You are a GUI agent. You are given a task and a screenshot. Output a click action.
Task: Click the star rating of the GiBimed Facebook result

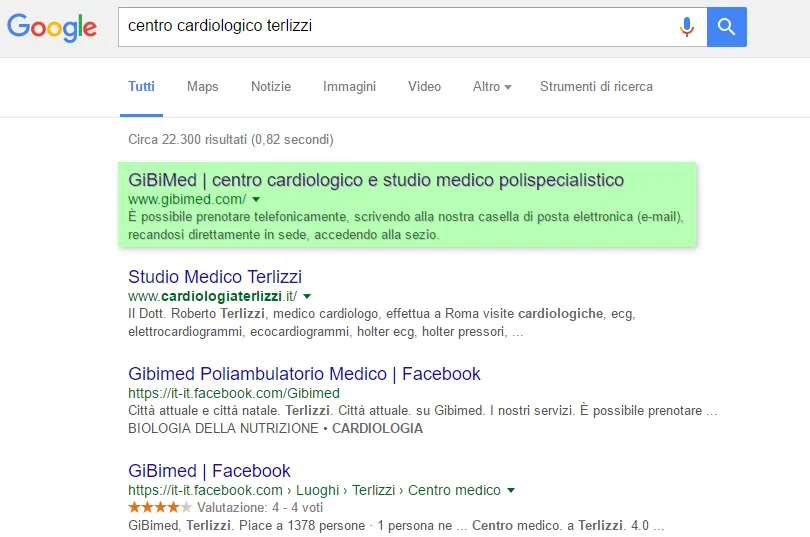pos(160,507)
